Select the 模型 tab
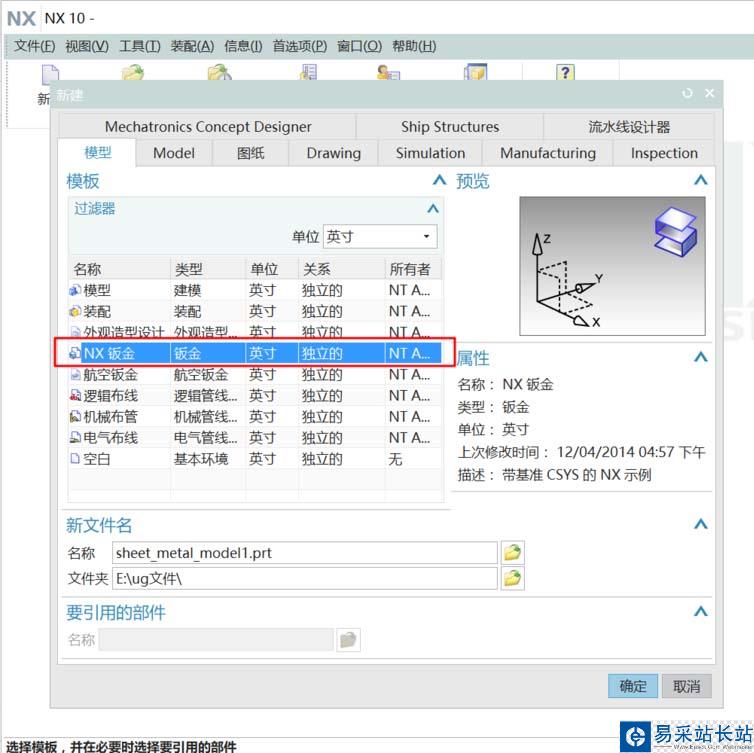This screenshot has width=754, height=753. (98, 153)
